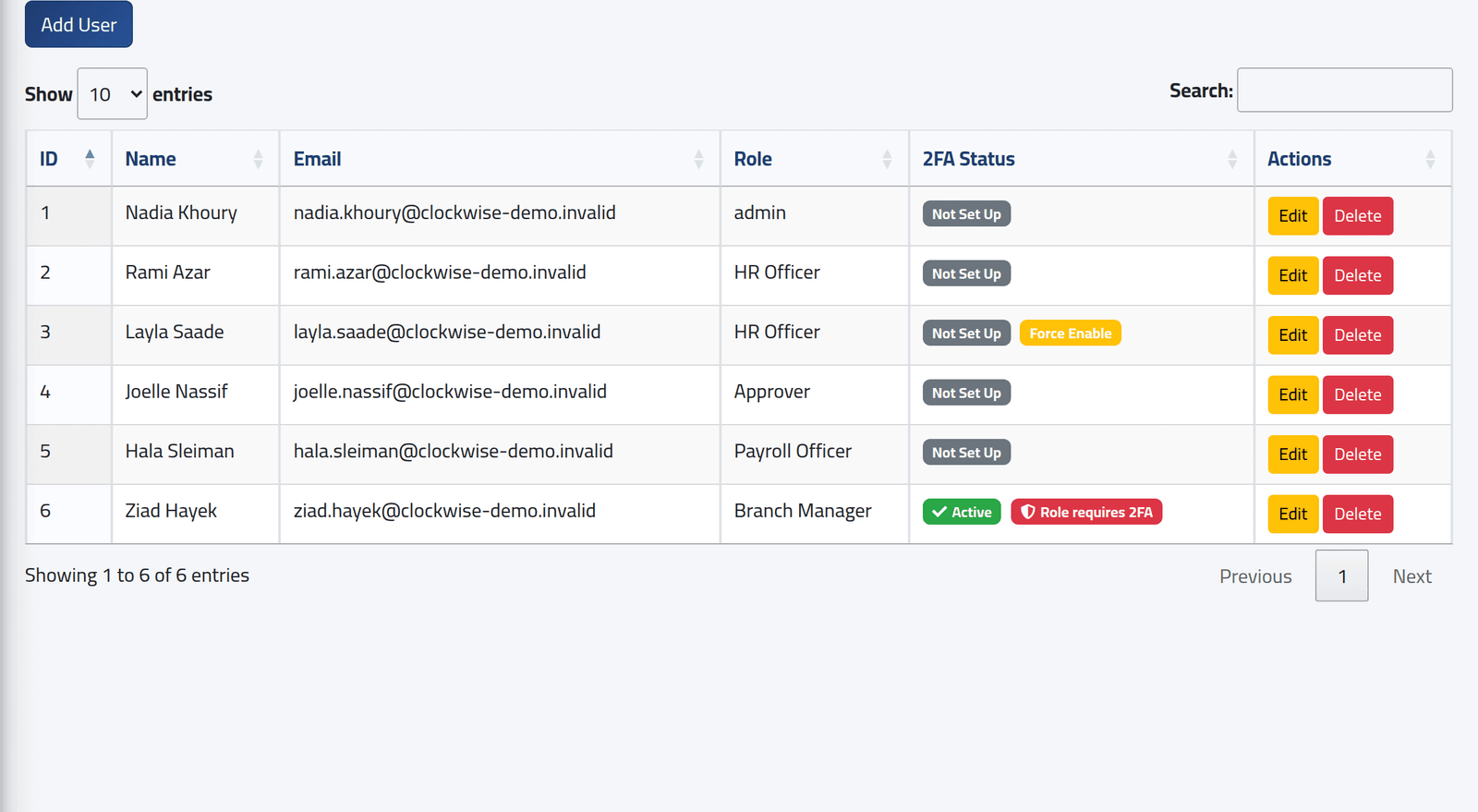Delete the Rami Azar user

[1357, 275]
